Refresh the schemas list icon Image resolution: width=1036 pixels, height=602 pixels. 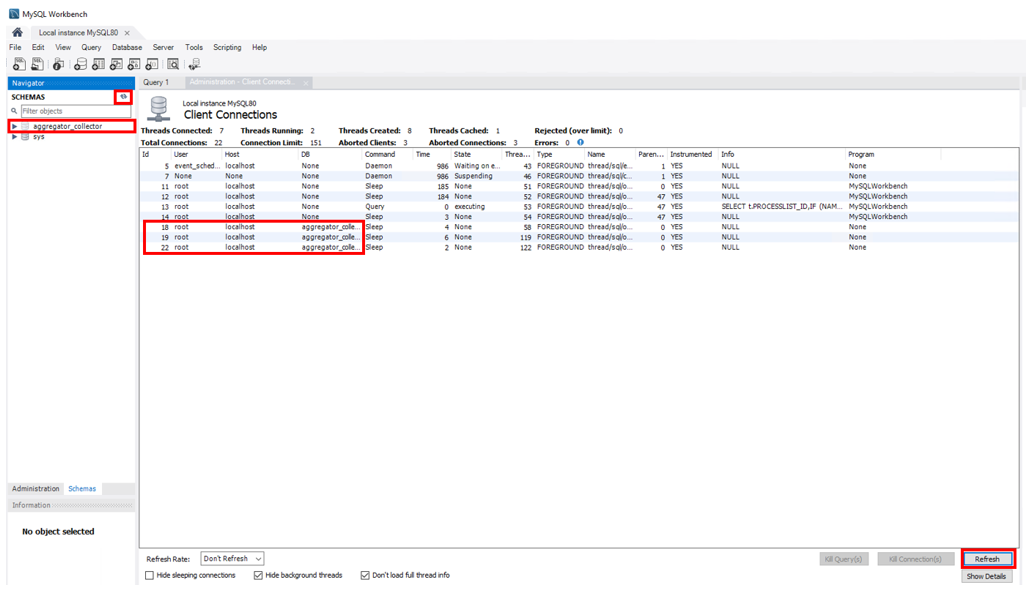pos(123,97)
